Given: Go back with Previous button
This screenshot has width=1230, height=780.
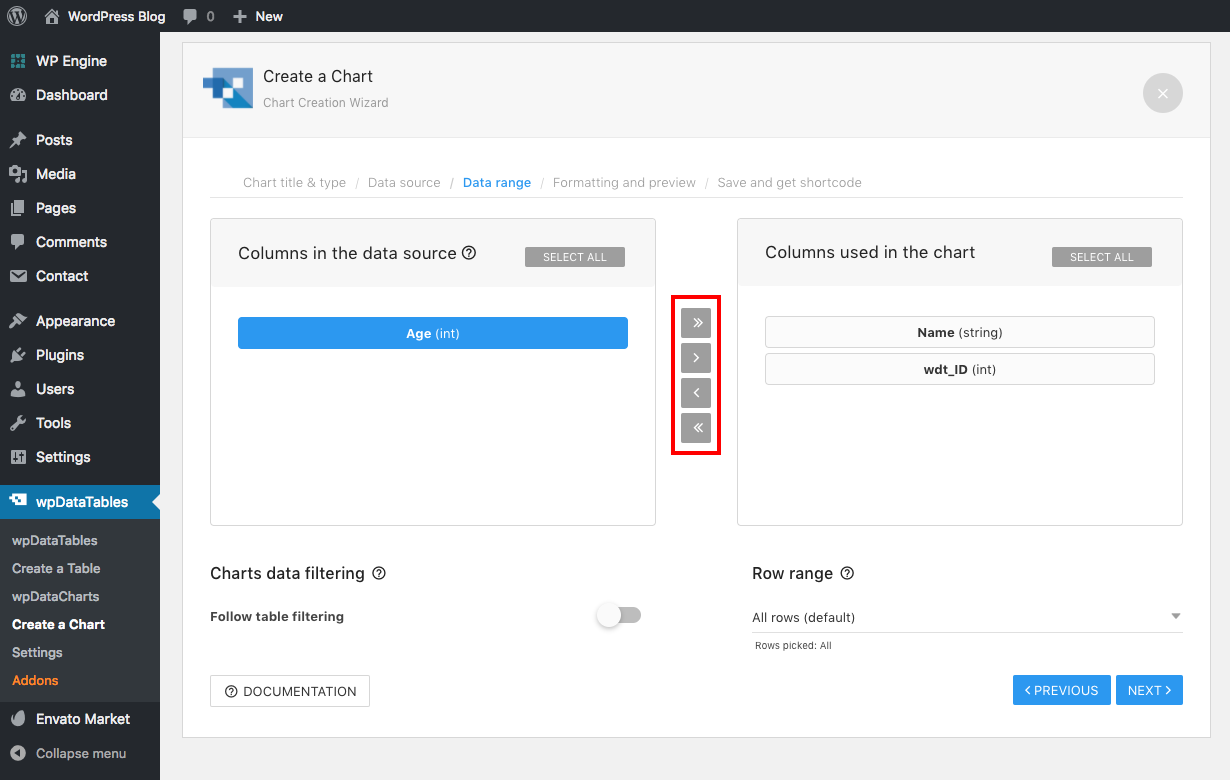Looking at the screenshot, I should pos(1062,690).
